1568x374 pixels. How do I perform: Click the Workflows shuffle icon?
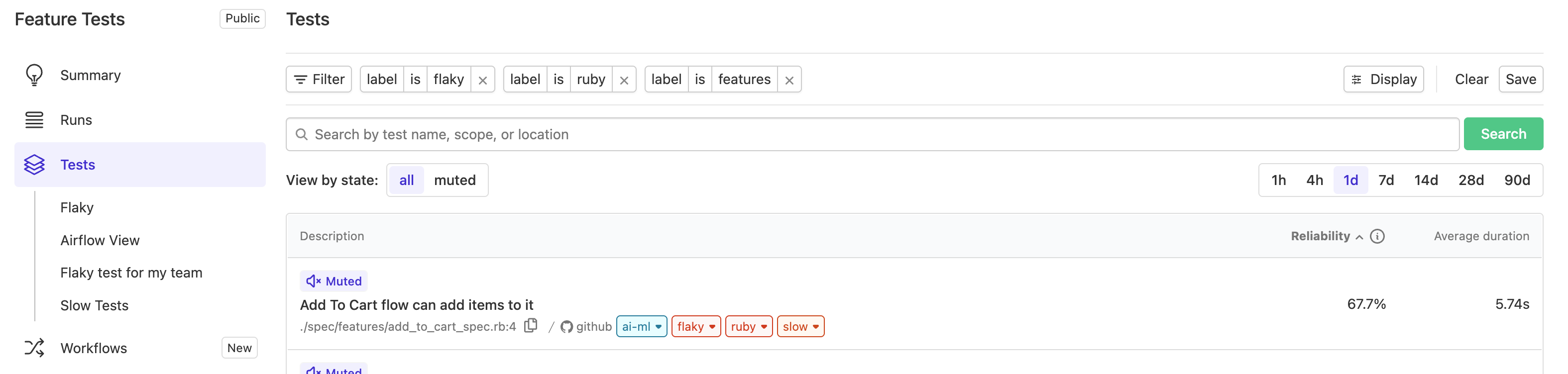(x=34, y=348)
